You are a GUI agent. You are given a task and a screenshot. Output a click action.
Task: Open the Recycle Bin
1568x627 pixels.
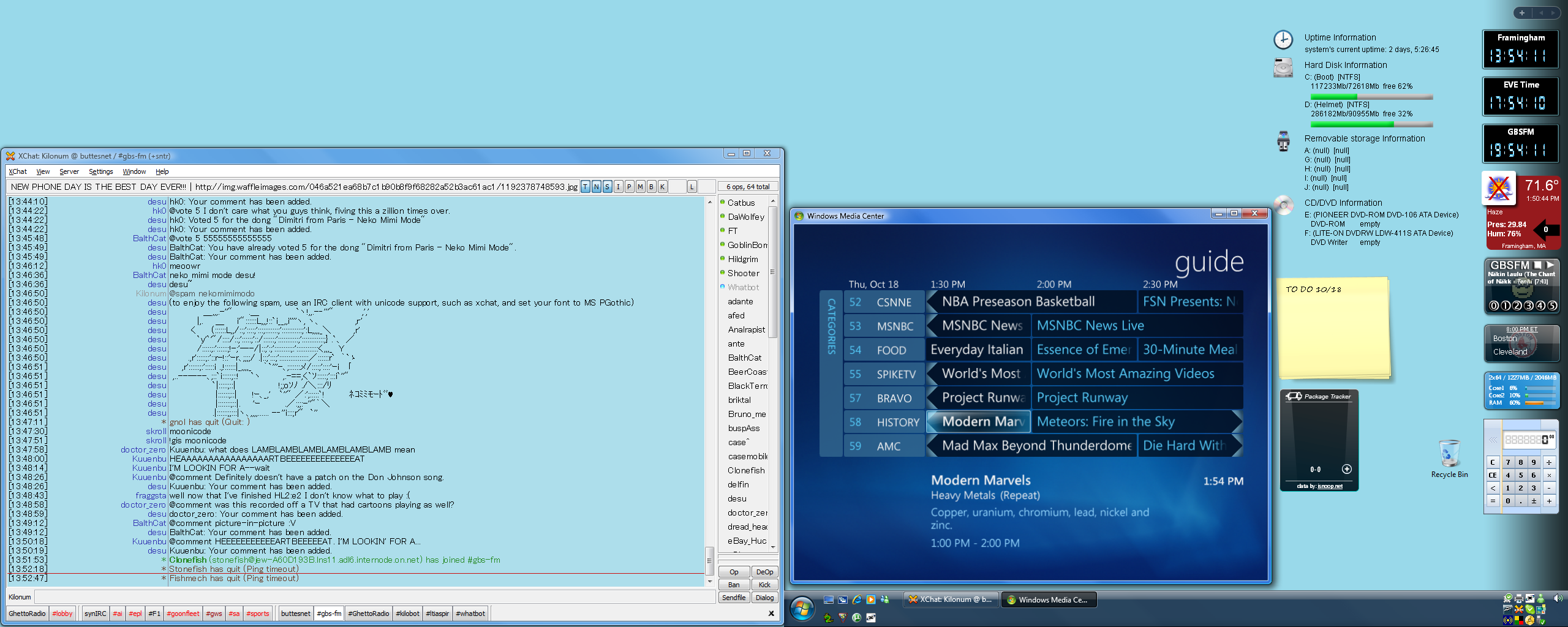point(1449,459)
